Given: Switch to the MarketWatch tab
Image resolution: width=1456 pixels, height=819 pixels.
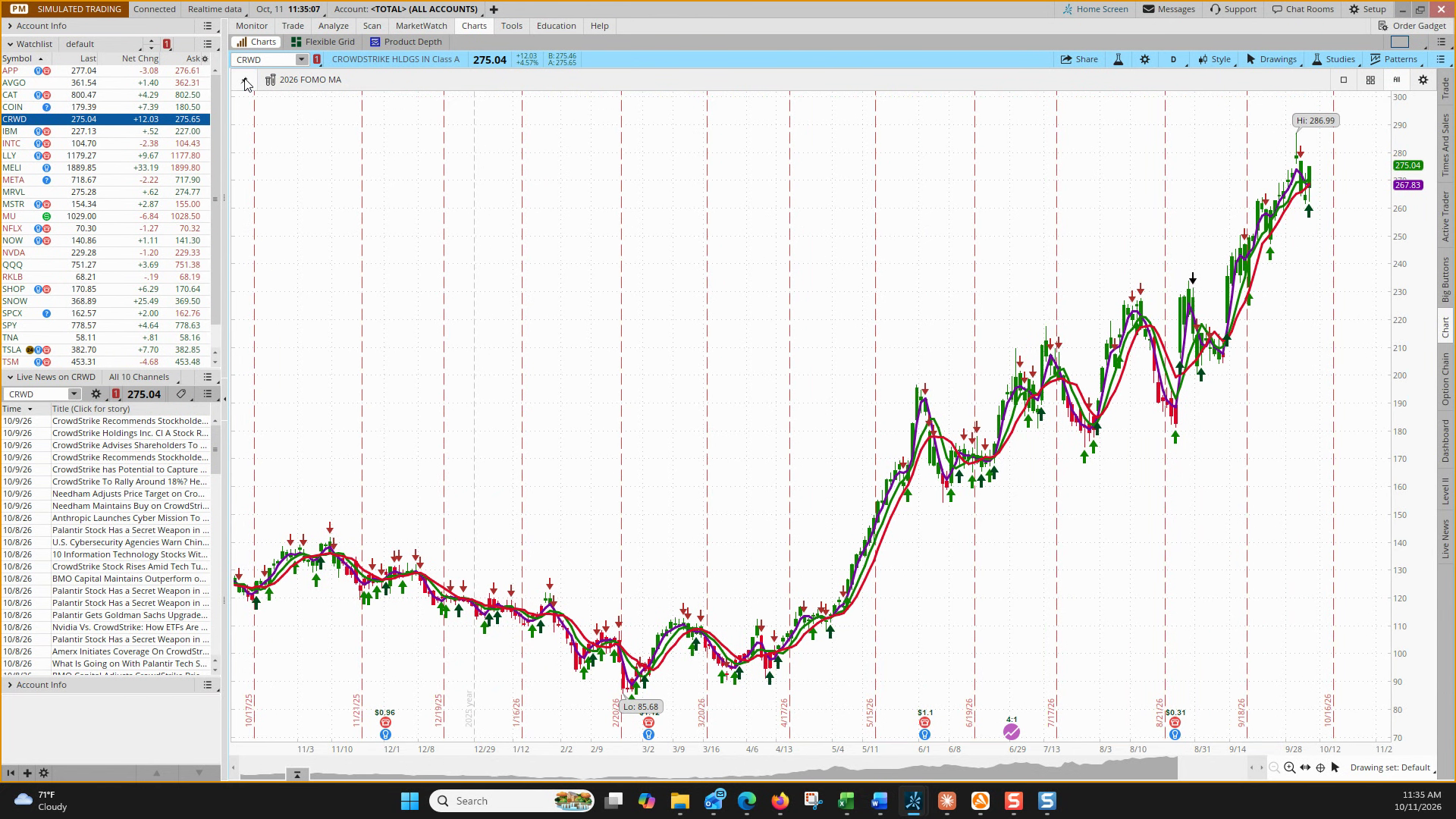Looking at the screenshot, I should pyautogui.click(x=422, y=26).
